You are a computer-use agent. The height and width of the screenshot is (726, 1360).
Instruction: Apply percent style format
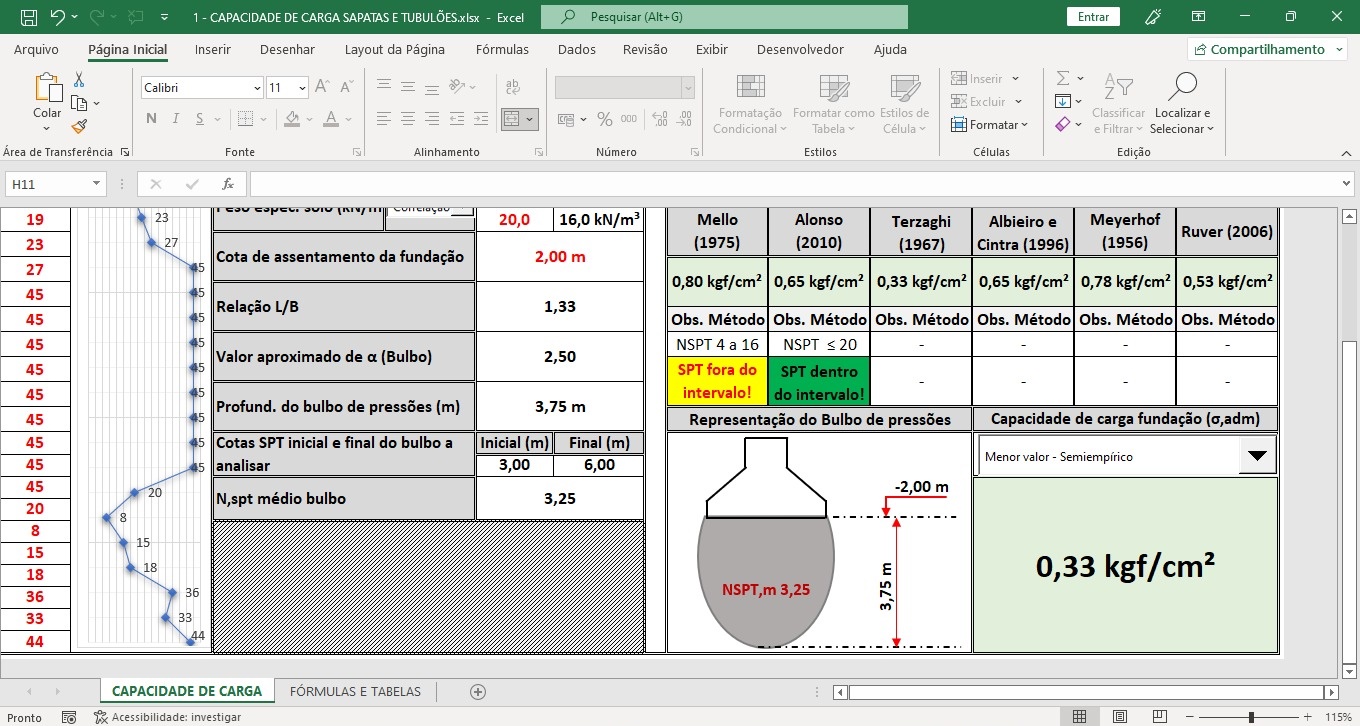click(604, 119)
